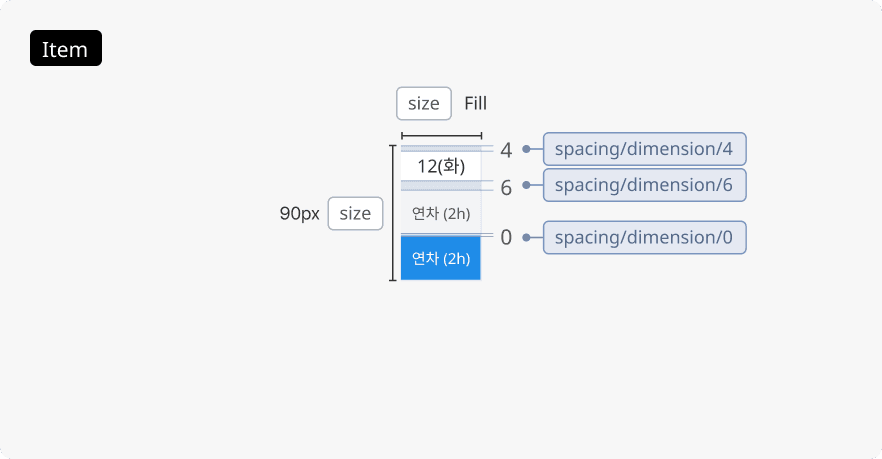
Task: Click the black Item label badge
Action: (66, 49)
